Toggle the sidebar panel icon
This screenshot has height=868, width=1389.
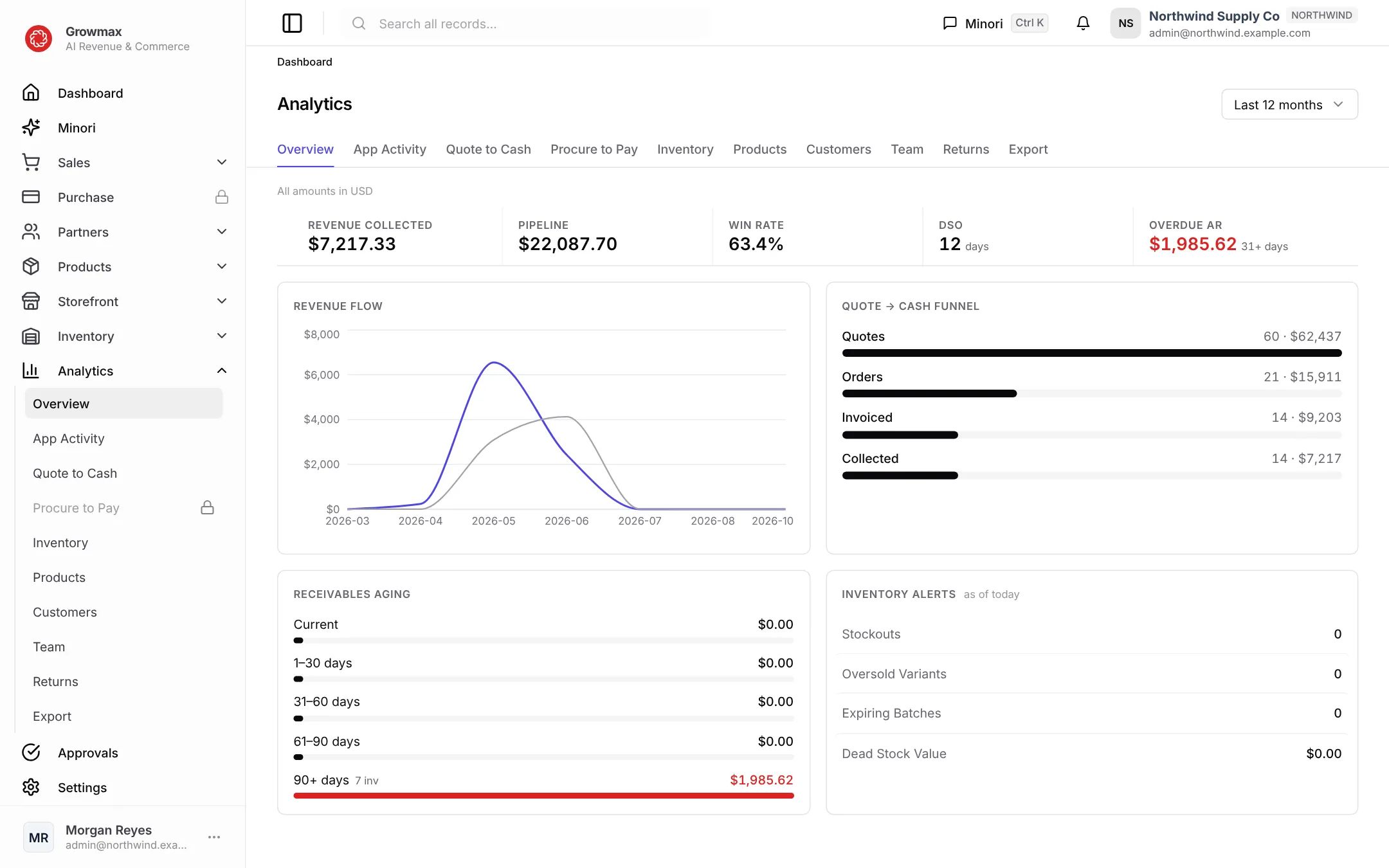pyautogui.click(x=292, y=23)
